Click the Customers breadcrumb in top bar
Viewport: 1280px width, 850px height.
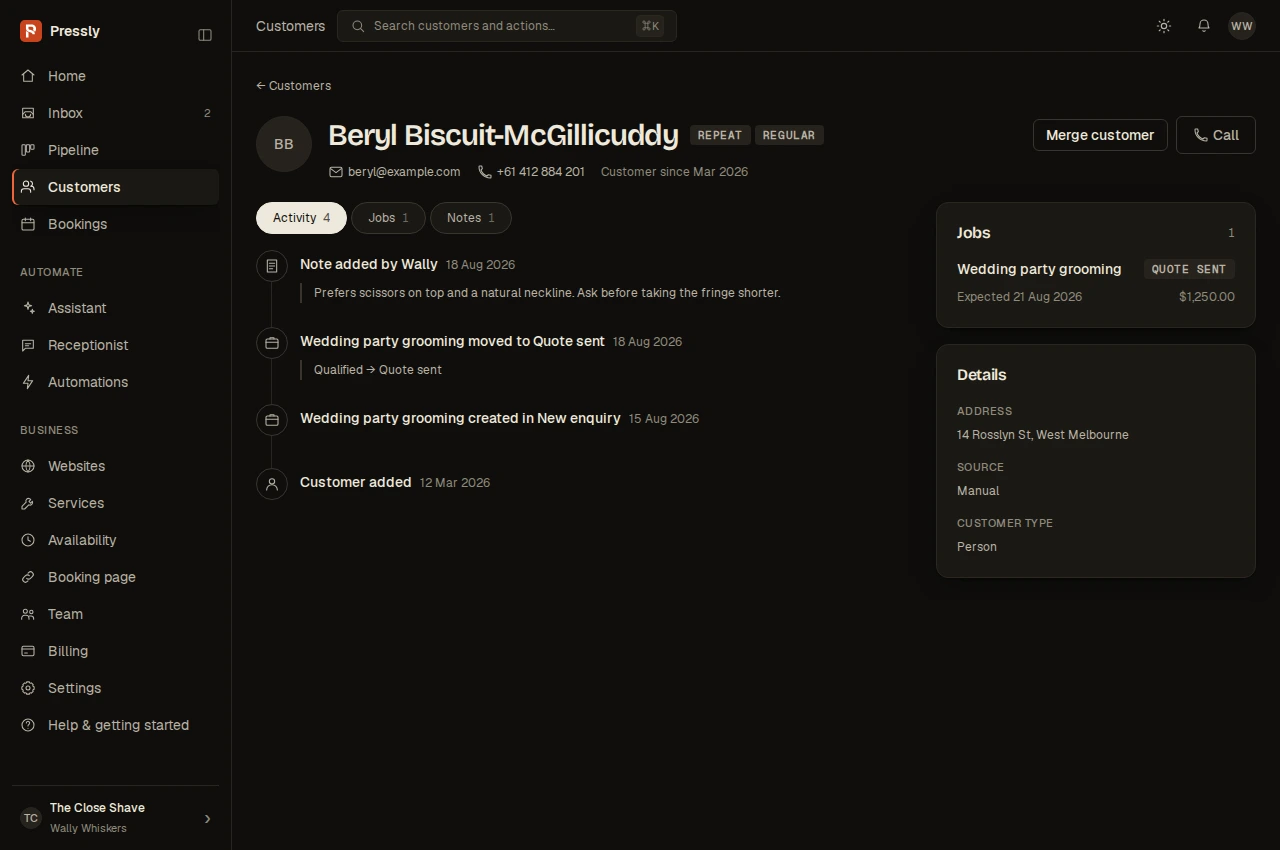(290, 26)
